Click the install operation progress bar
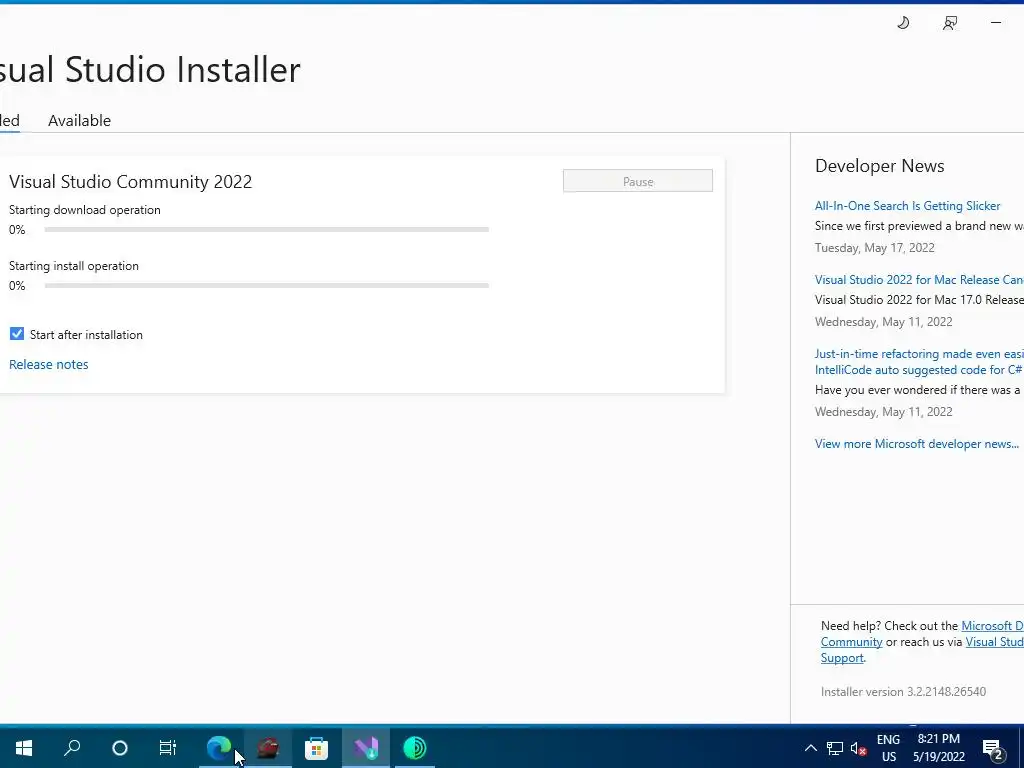This screenshot has height=768, width=1024. click(x=266, y=285)
